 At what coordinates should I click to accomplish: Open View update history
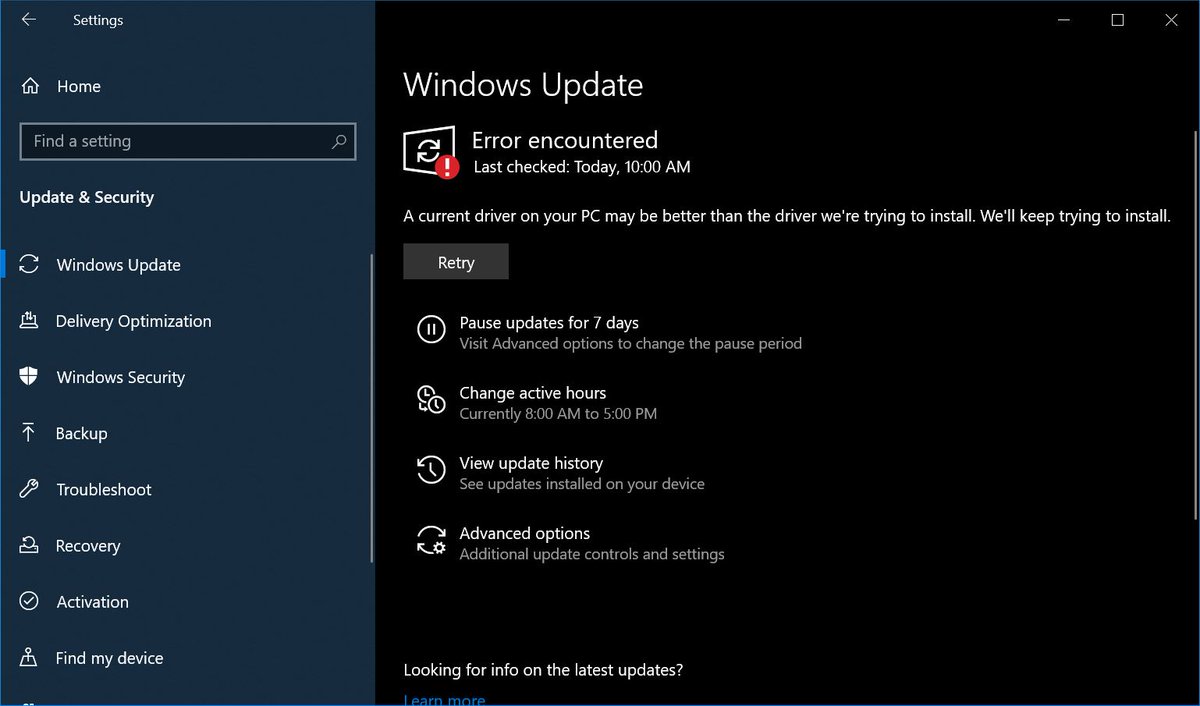click(531, 463)
